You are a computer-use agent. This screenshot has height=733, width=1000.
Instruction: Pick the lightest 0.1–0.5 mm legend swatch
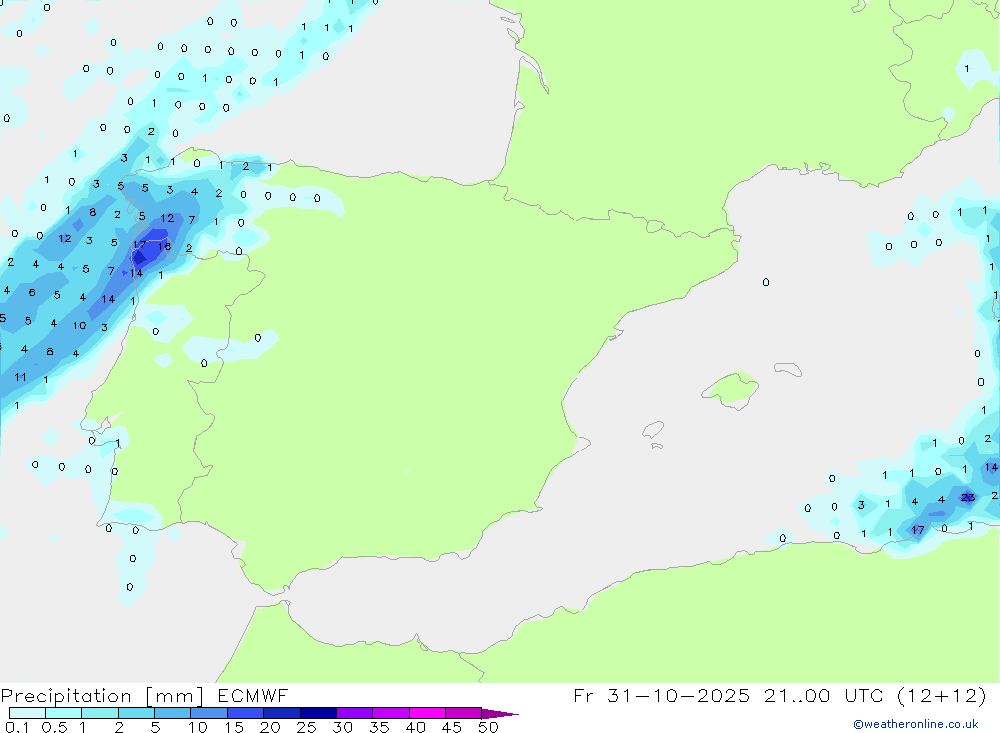point(27,713)
